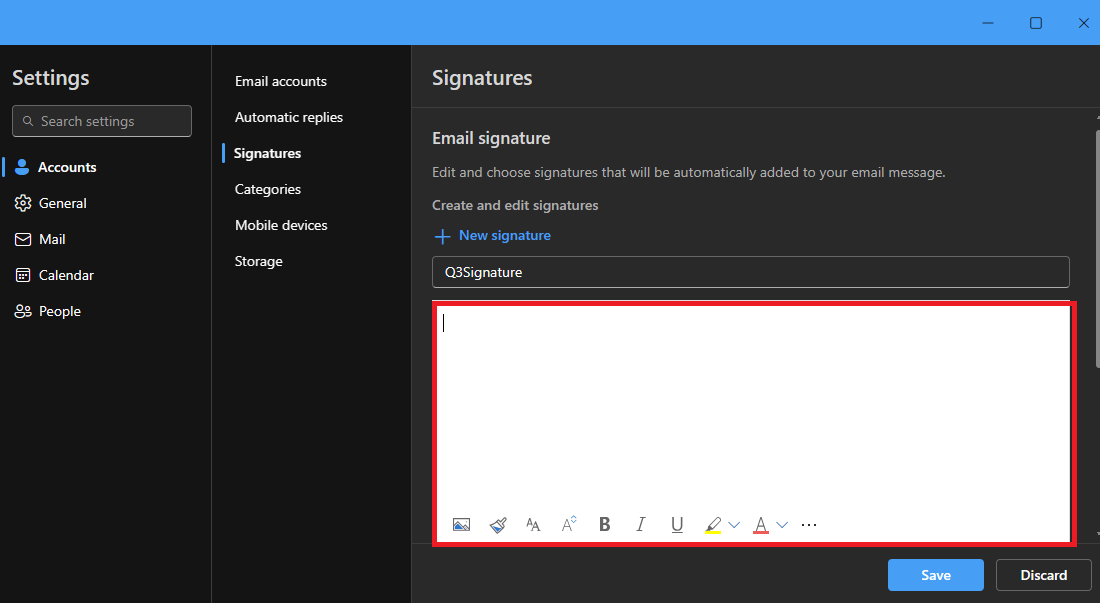Open more formatting options ellipsis
This screenshot has width=1100, height=603.
click(x=809, y=524)
